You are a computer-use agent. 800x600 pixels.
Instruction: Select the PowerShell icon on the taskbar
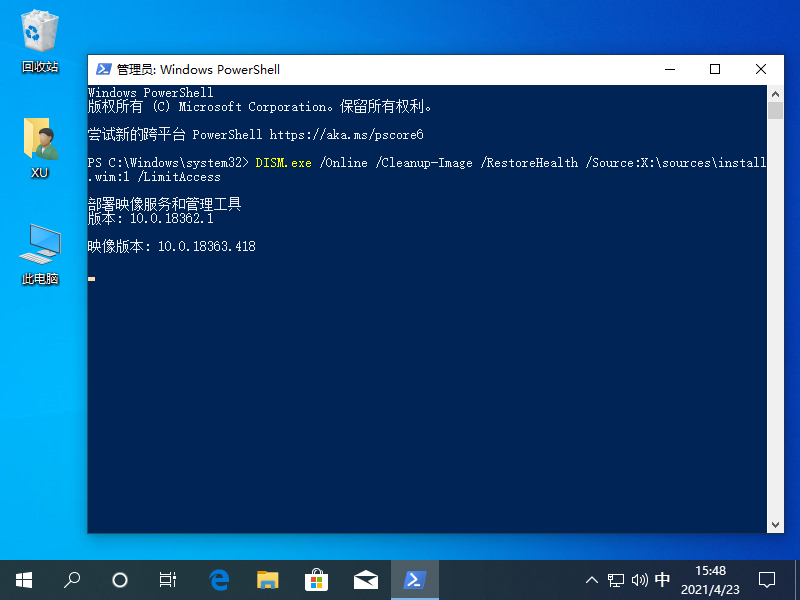(x=414, y=580)
